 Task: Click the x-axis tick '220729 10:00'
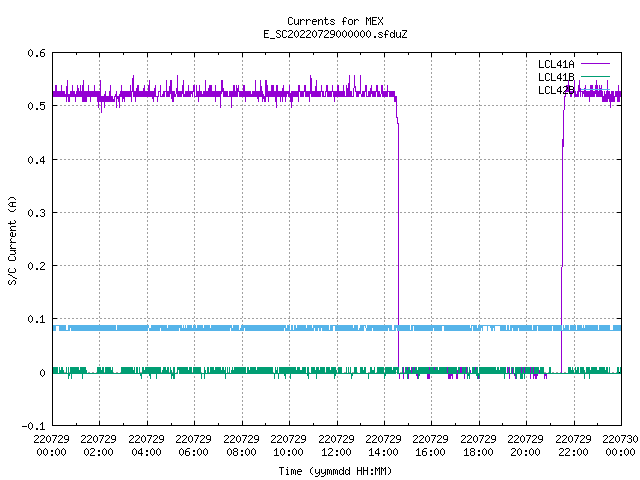coord(288,445)
